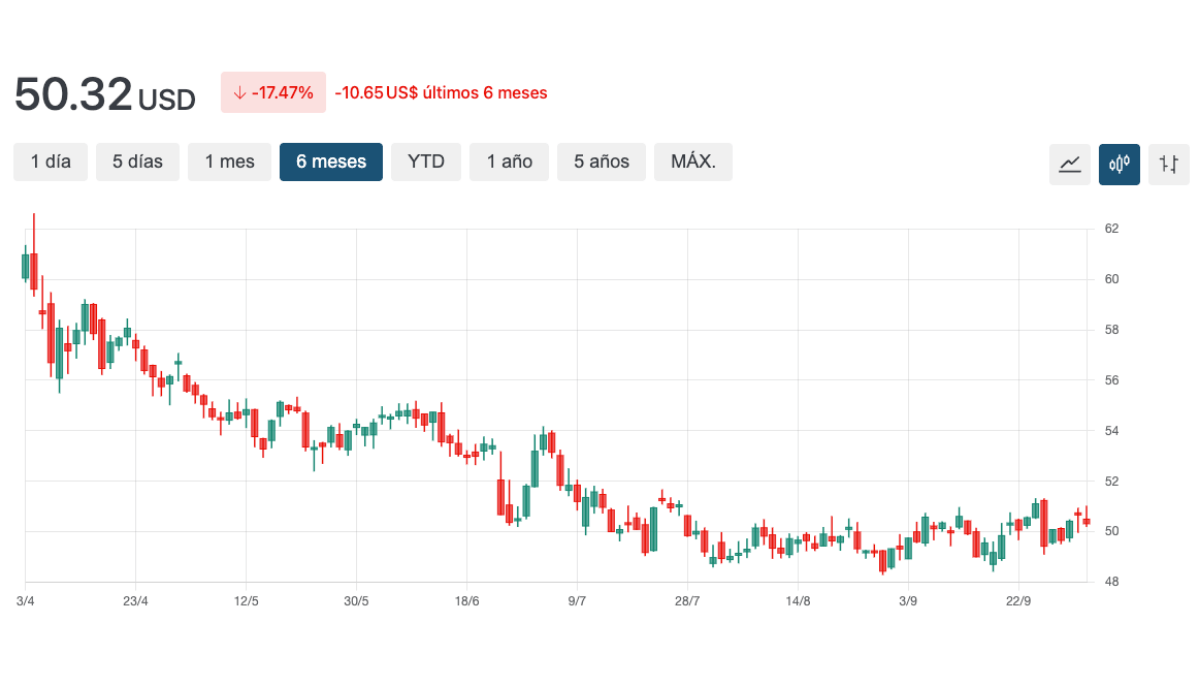Select candlestick chart view
The width and height of the screenshot is (1200, 675).
pyautogui.click(x=1119, y=164)
